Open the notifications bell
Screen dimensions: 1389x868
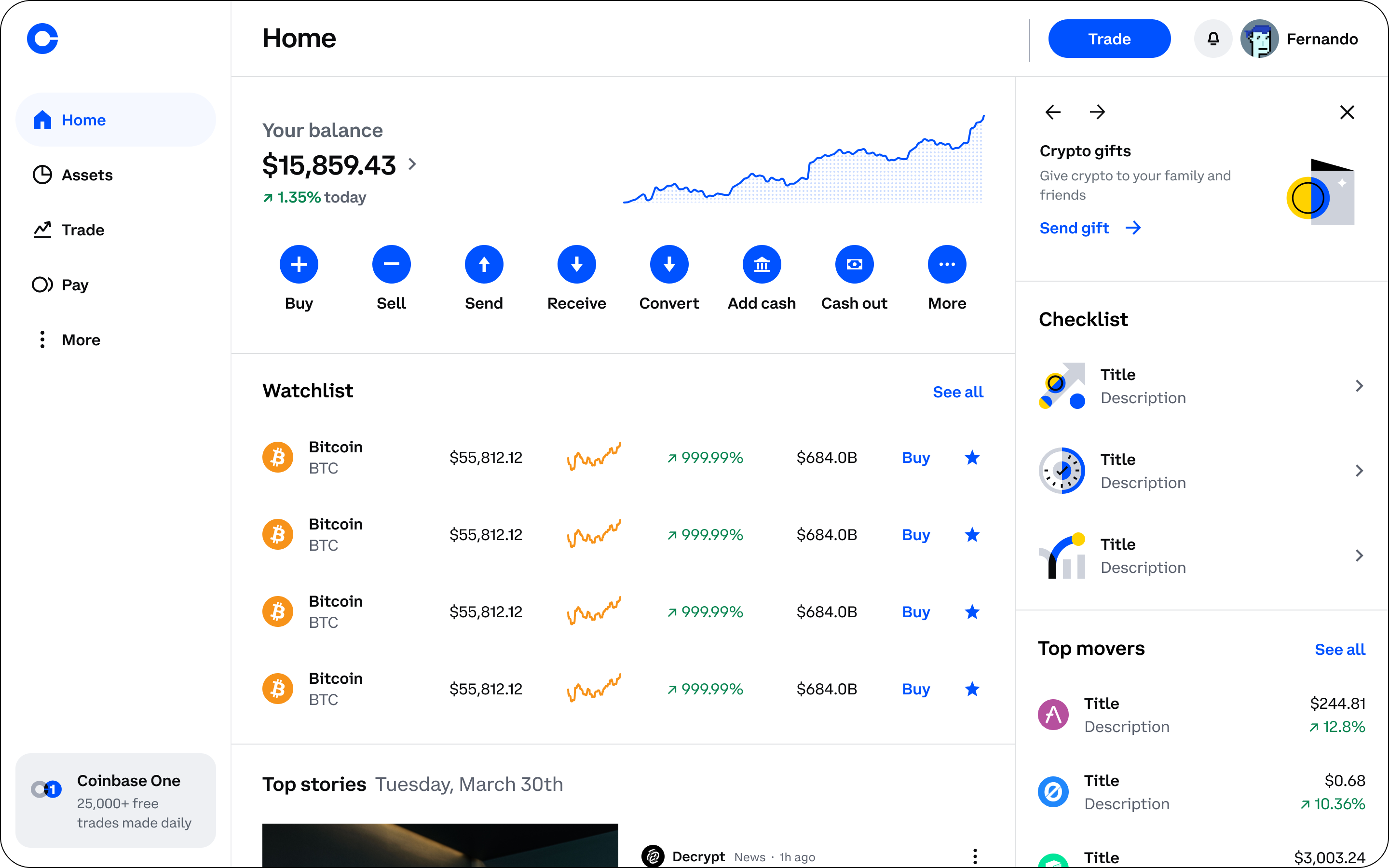(1213, 39)
